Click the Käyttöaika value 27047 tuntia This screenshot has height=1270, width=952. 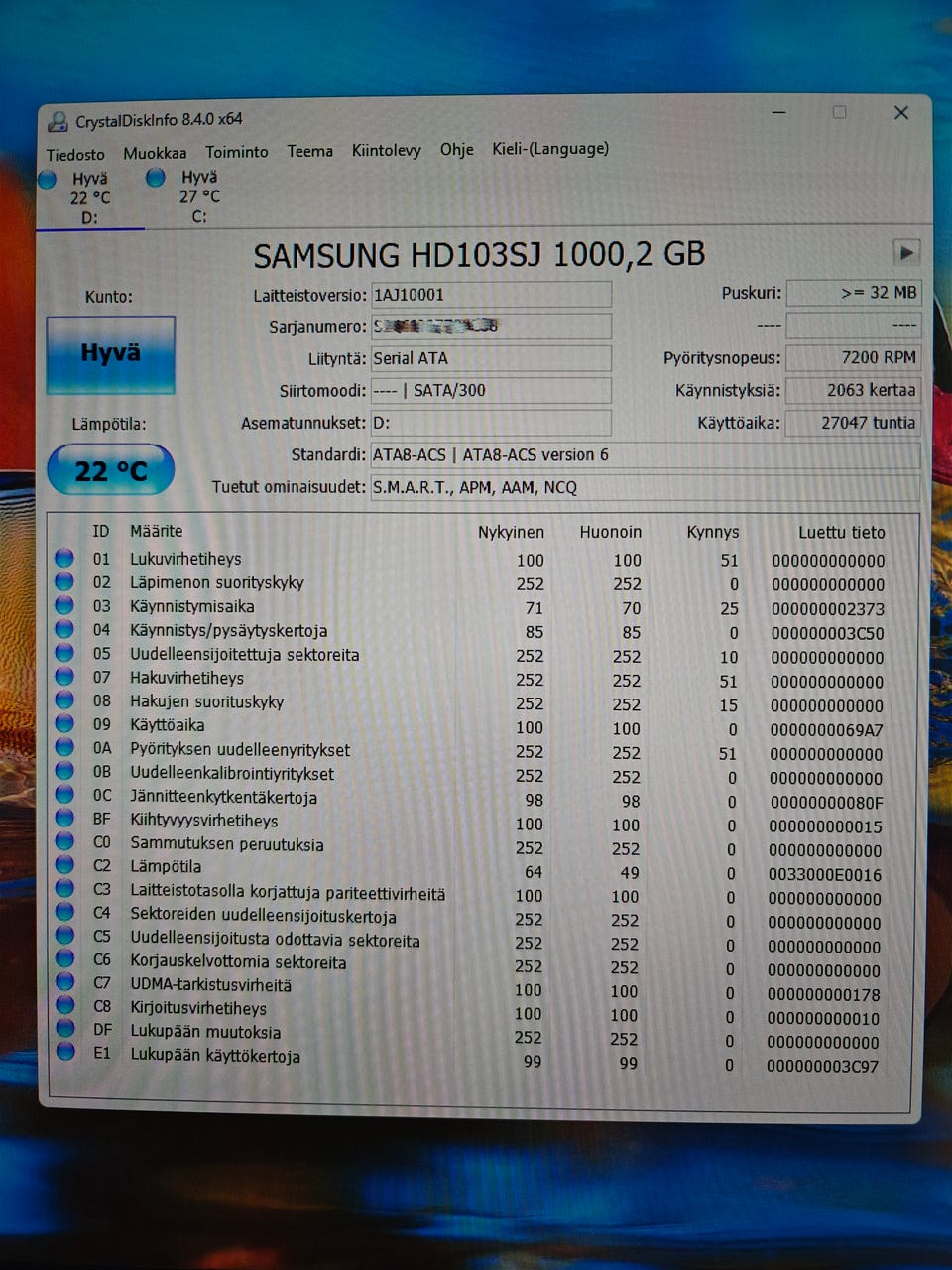(854, 423)
